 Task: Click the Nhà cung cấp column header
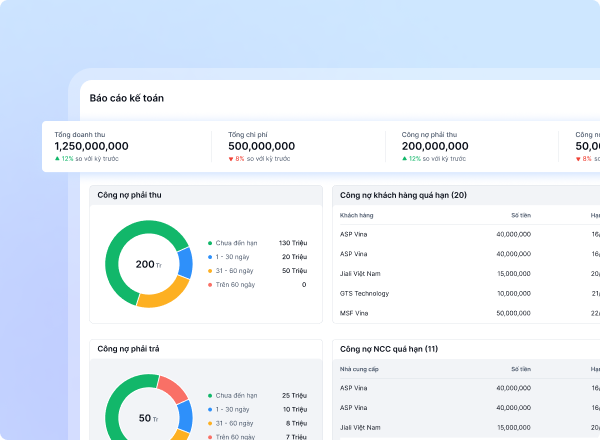(x=359, y=369)
